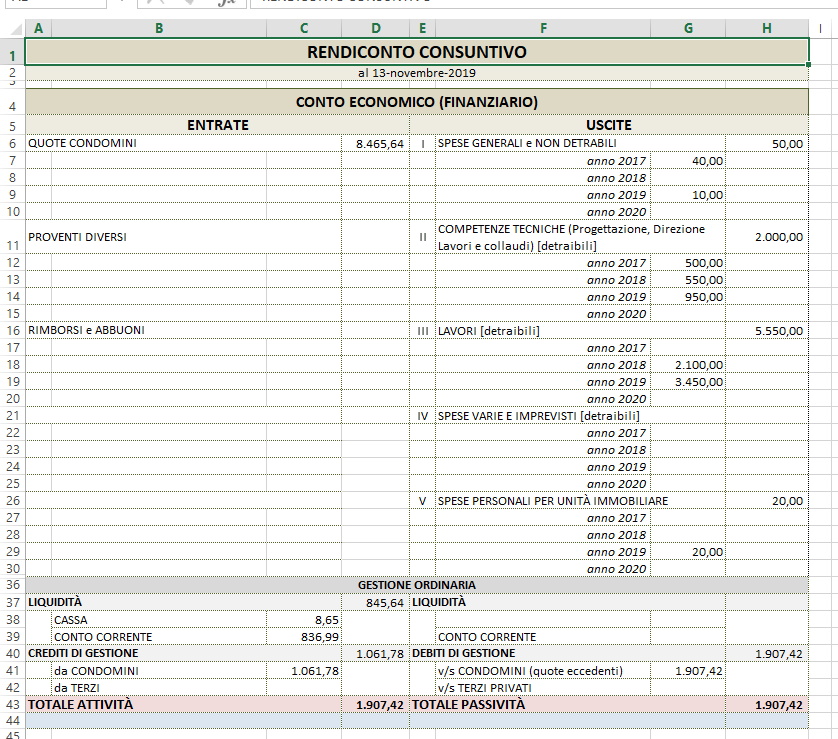Click the roman numeral IV cell
This screenshot has width=838, height=739.
[423, 416]
